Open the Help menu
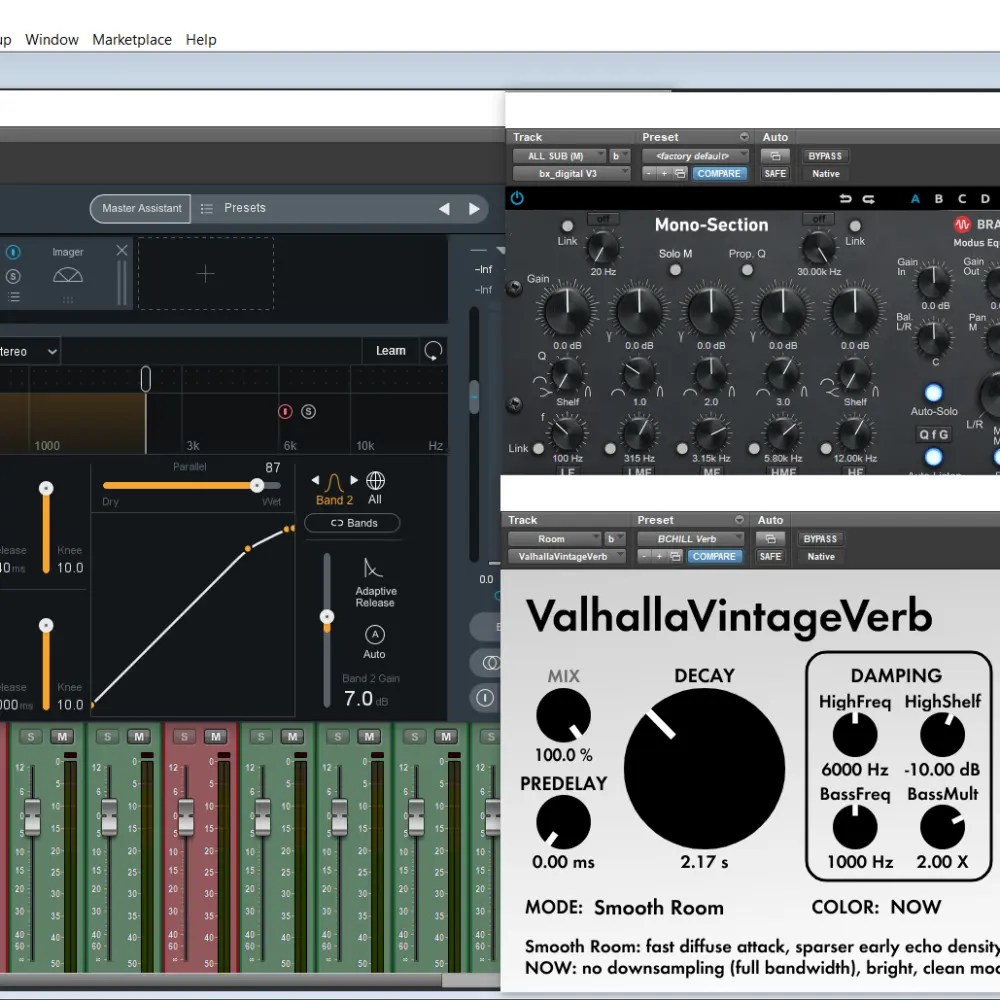The height and width of the screenshot is (1000, 1000). (x=201, y=40)
